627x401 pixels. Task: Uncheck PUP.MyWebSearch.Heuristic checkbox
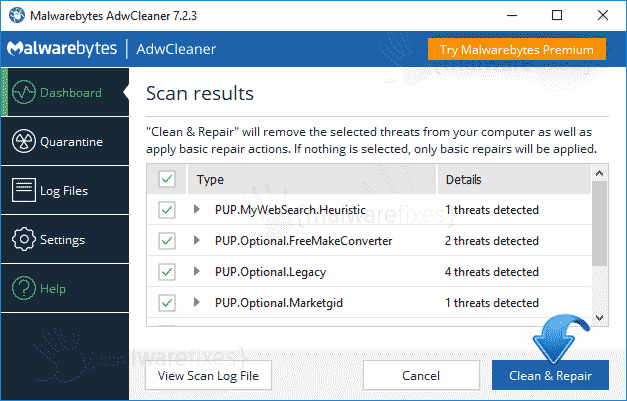pos(167,210)
